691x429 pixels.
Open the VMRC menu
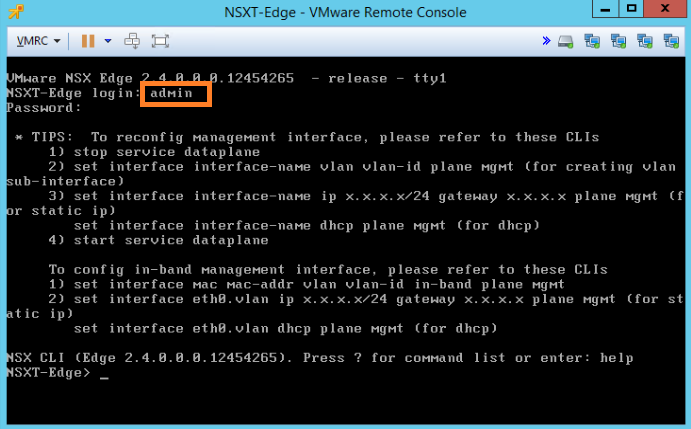pos(38,42)
